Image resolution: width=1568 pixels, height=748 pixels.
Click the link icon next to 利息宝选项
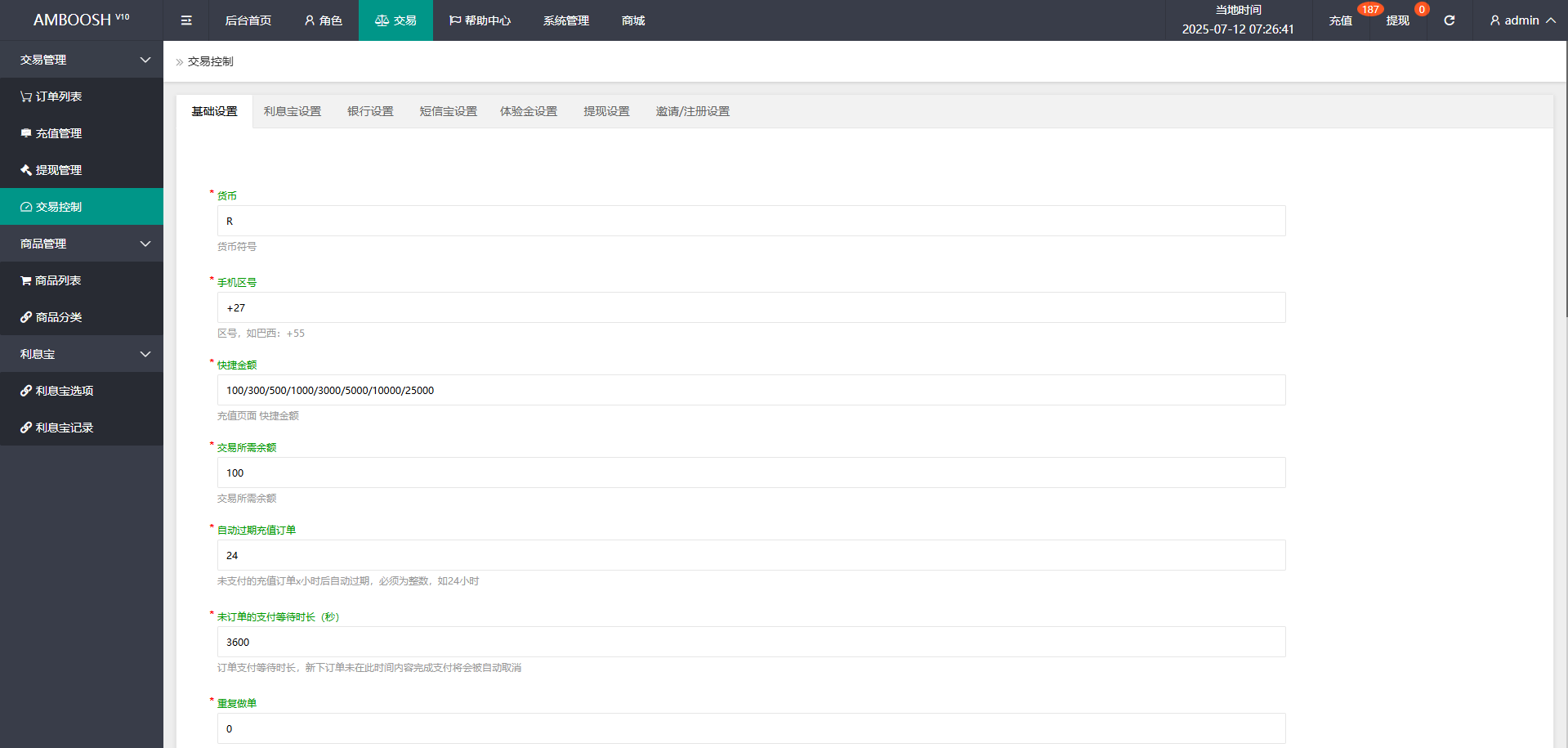click(26, 391)
